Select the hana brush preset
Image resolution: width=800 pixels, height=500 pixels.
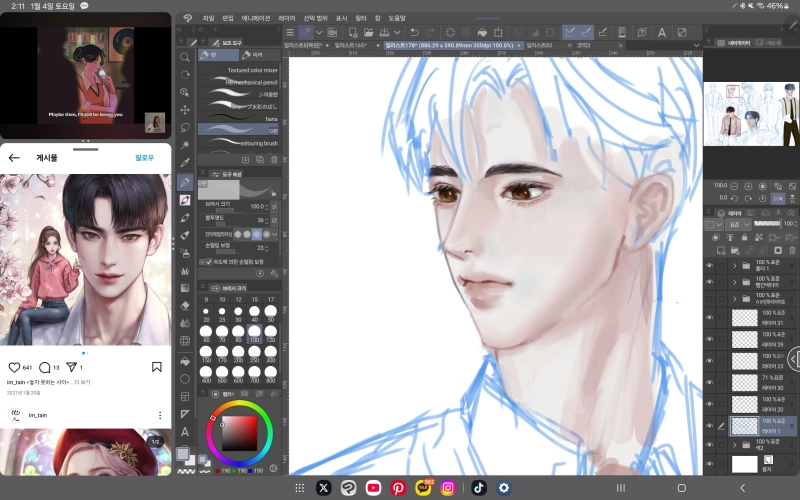240,119
